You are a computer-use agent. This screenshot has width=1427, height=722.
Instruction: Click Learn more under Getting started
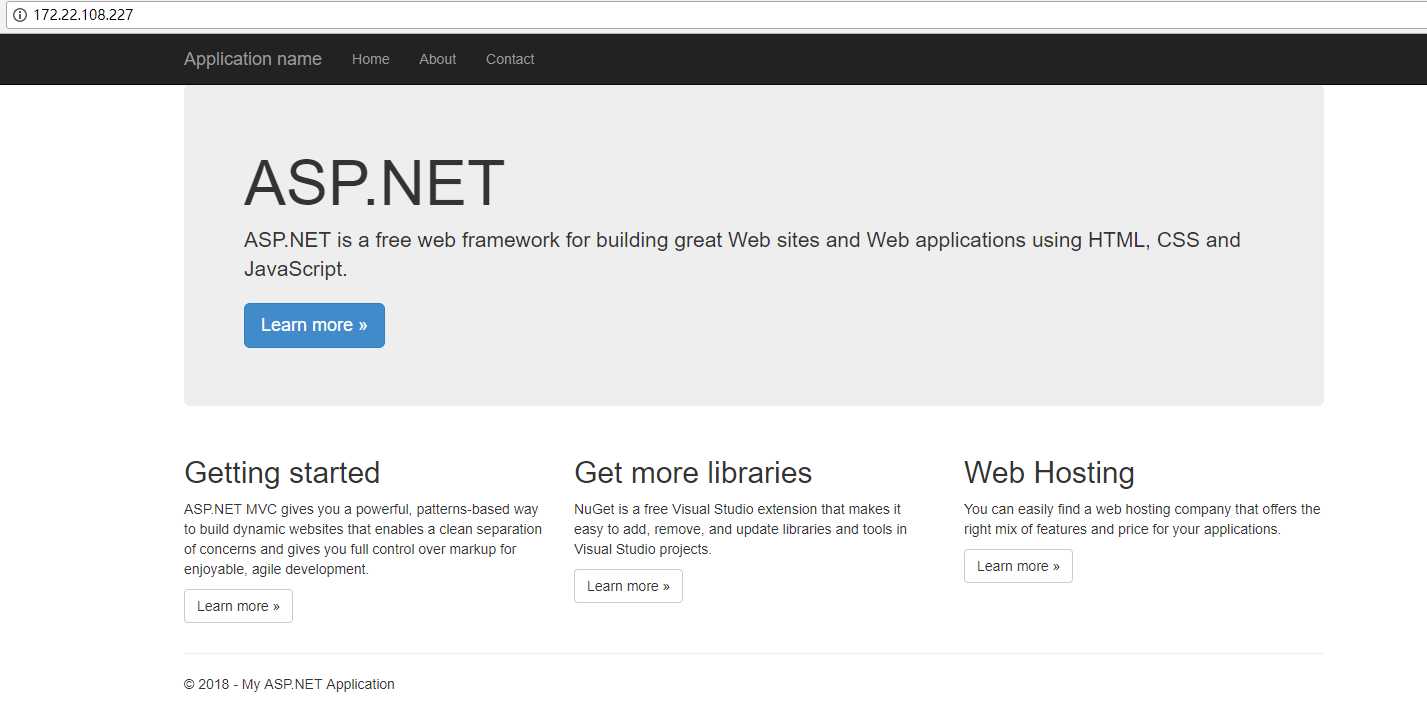pyautogui.click(x=238, y=606)
